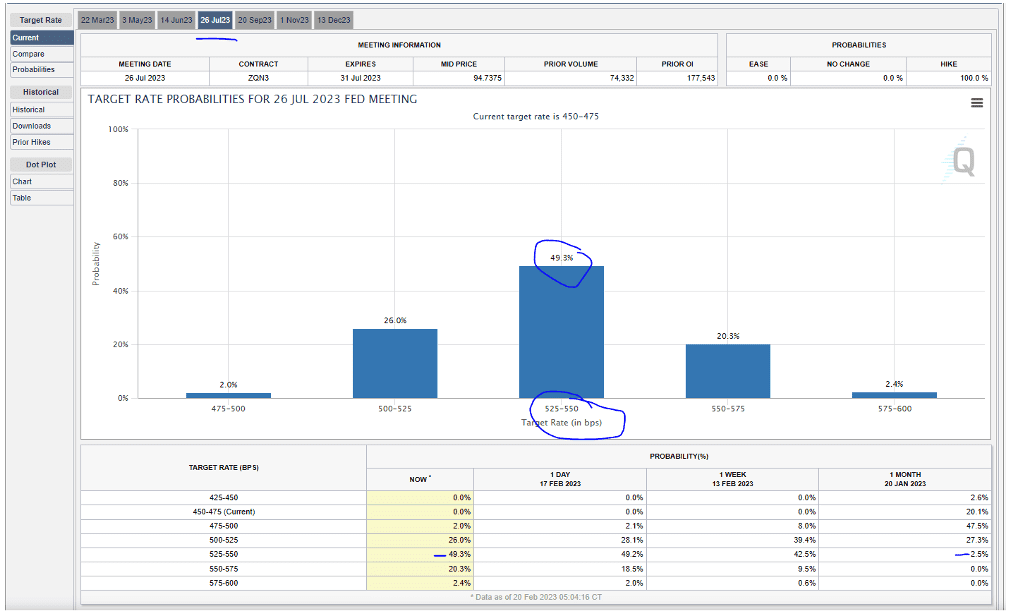
Task: Open Prior Hikes in the sidebar
Action: point(41,142)
